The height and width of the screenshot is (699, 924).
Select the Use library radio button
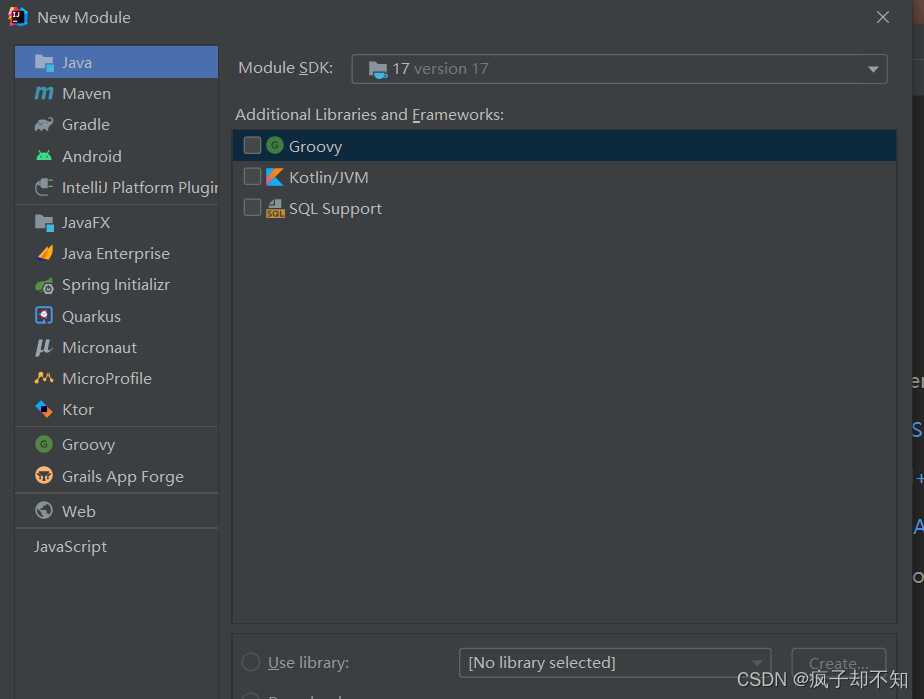pos(251,662)
